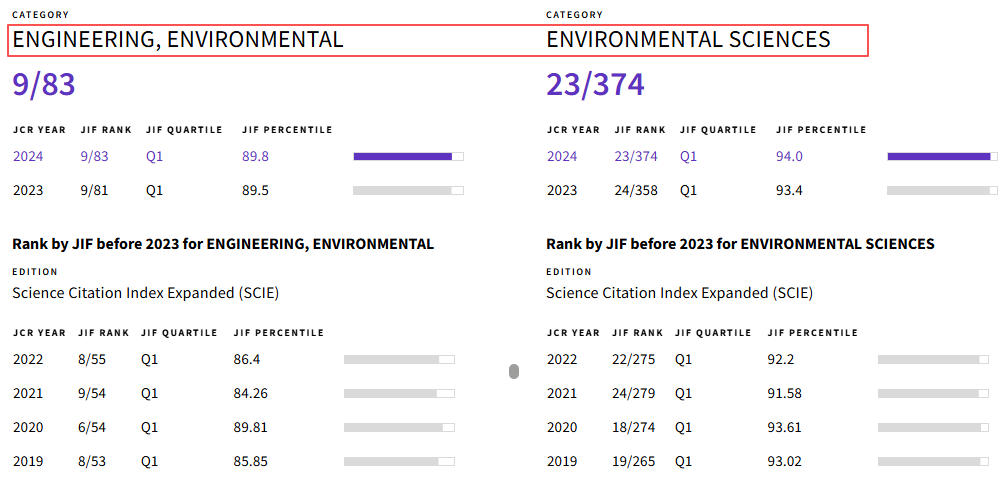1003x496 pixels.
Task: Open 2024 JCR year link under Engineering, Environmental
Action: (29, 156)
